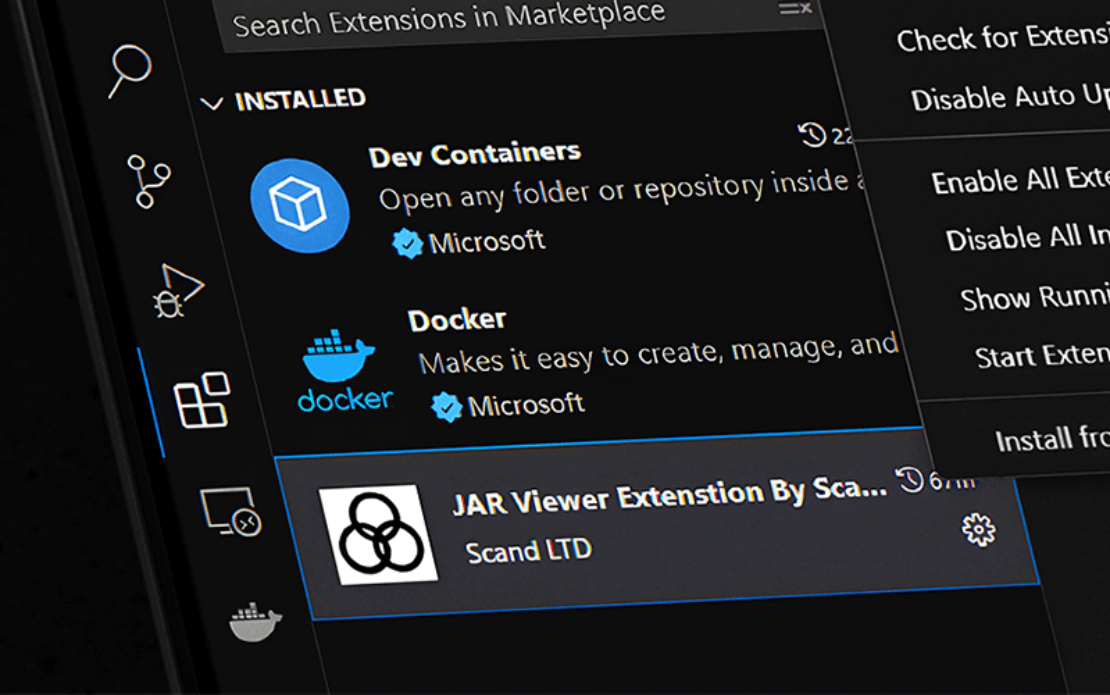This screenshot has width=1110, height=695.
Task: Click gear icon for JAR Viewer extension
Action: point(978,529)
